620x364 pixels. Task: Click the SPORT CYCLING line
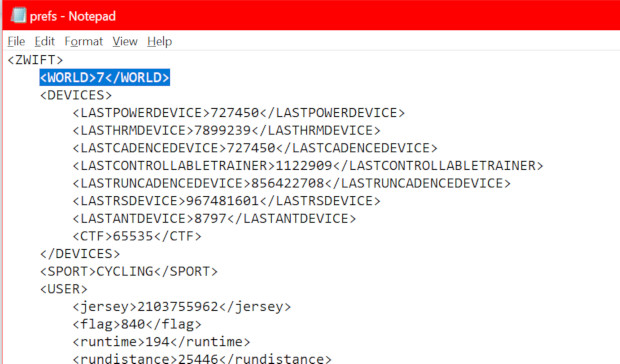(129, 272)
